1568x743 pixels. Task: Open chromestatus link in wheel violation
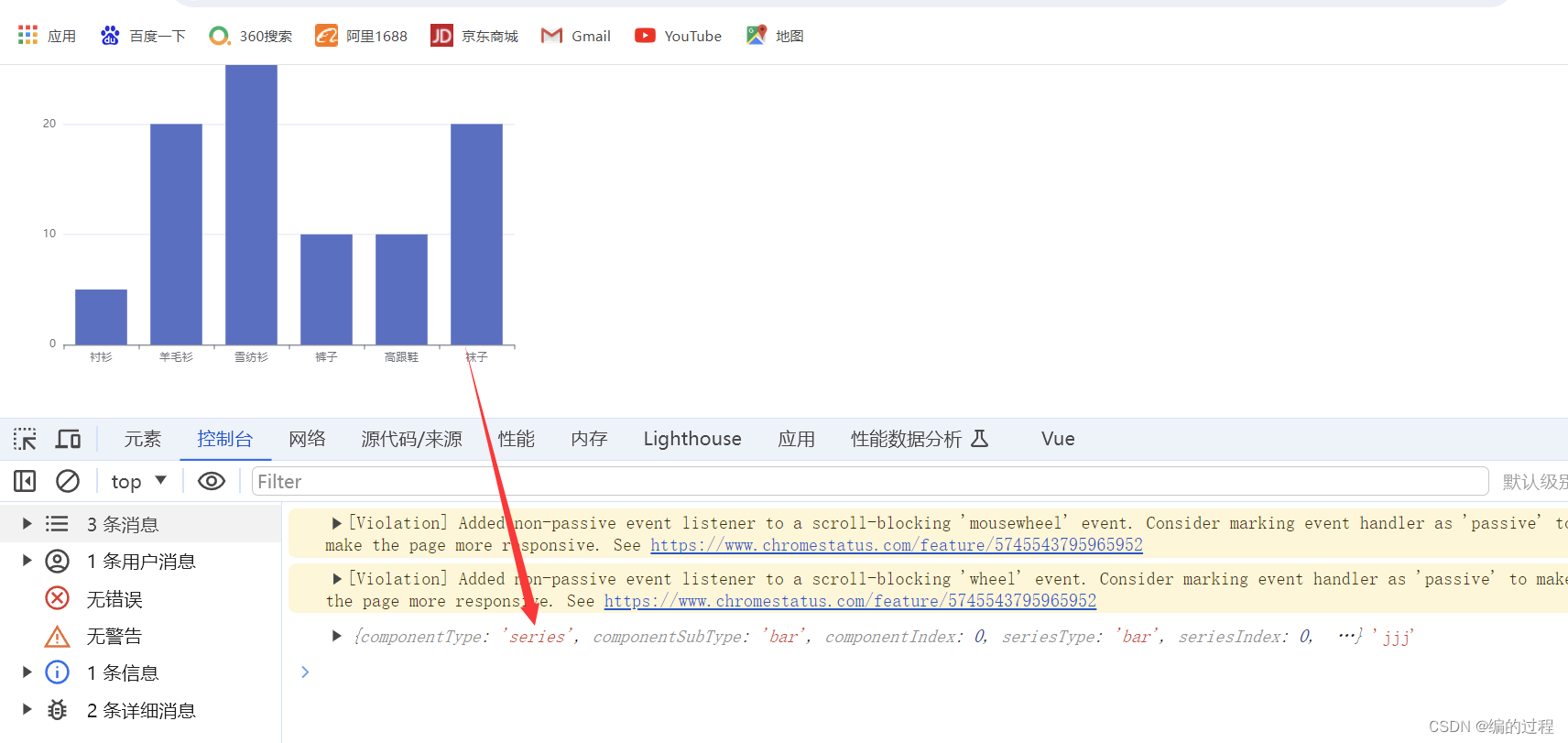tap(850, 601)
